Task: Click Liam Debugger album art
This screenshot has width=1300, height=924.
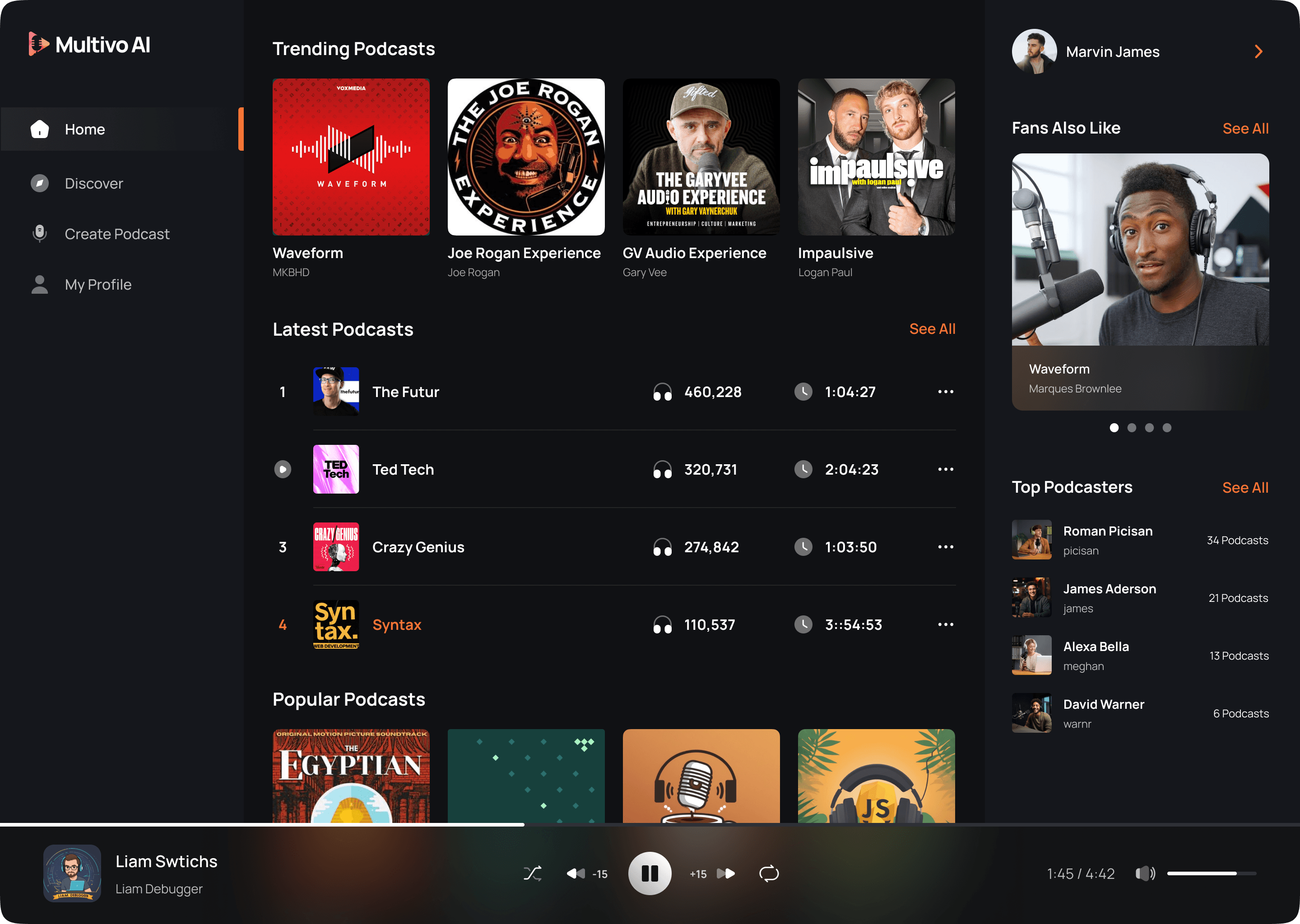Action: point(72,873)
